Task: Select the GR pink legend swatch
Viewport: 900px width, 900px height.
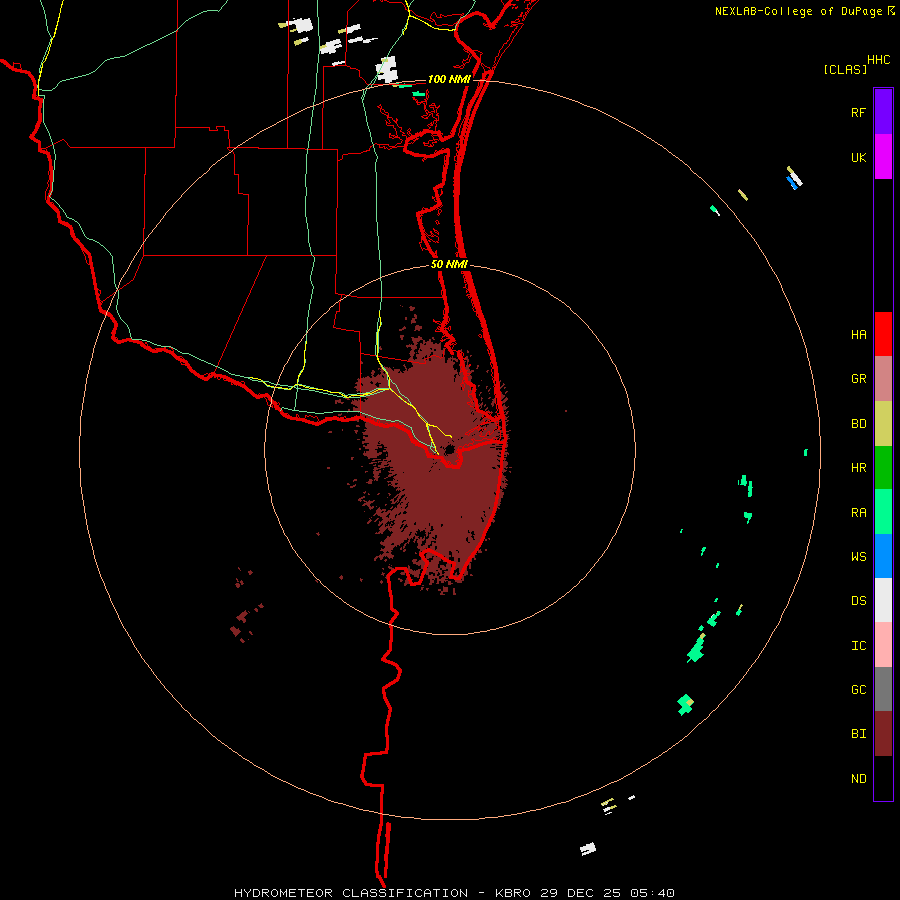Action: pyautogui.click(x=883, y=379)
